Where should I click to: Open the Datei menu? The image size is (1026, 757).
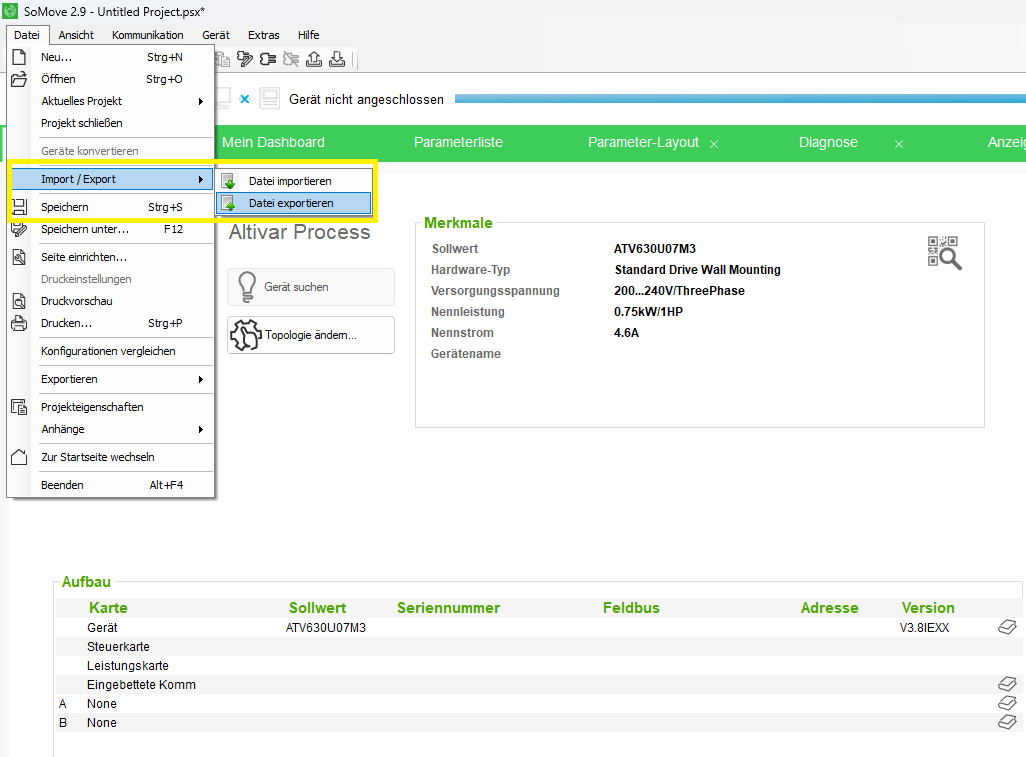point(27,35)
